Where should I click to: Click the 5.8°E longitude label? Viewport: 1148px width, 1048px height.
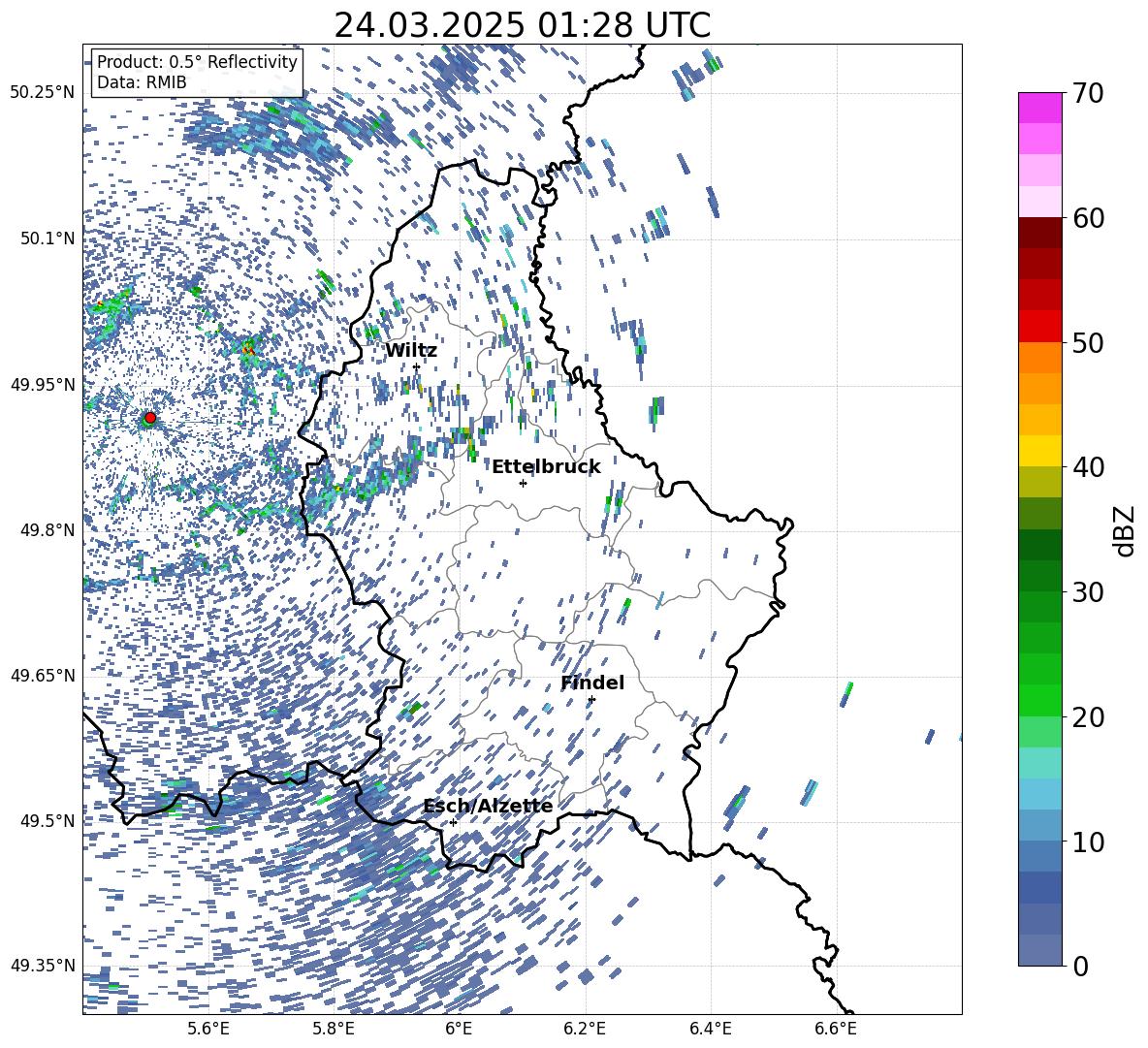pos(334,1029)
